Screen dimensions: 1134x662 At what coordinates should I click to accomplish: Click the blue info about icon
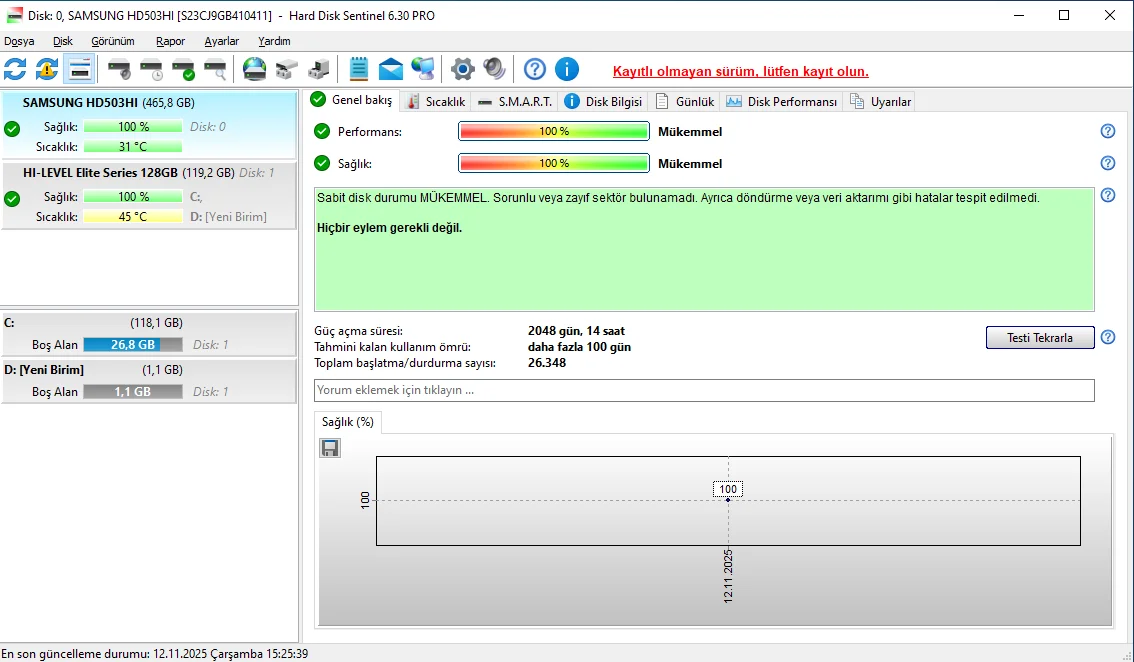(567, 69)
